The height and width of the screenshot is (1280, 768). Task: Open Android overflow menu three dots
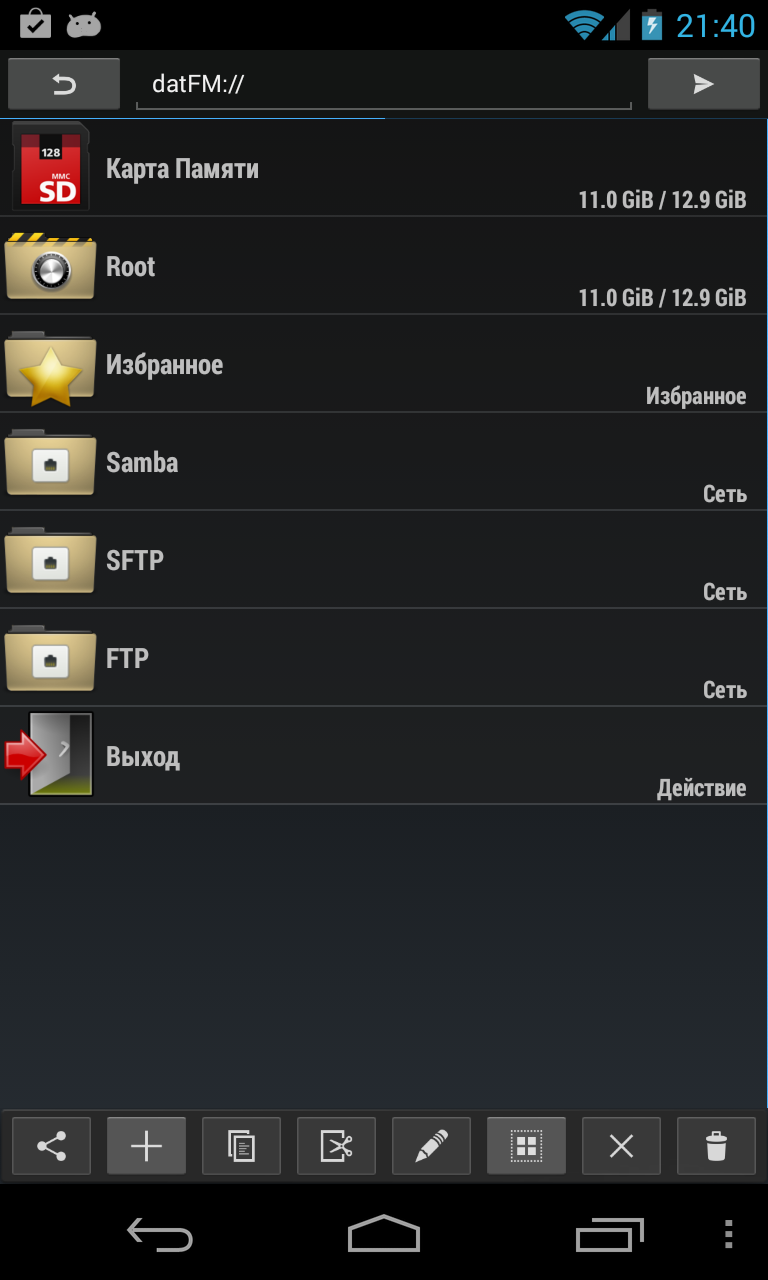coord(728,1234)
